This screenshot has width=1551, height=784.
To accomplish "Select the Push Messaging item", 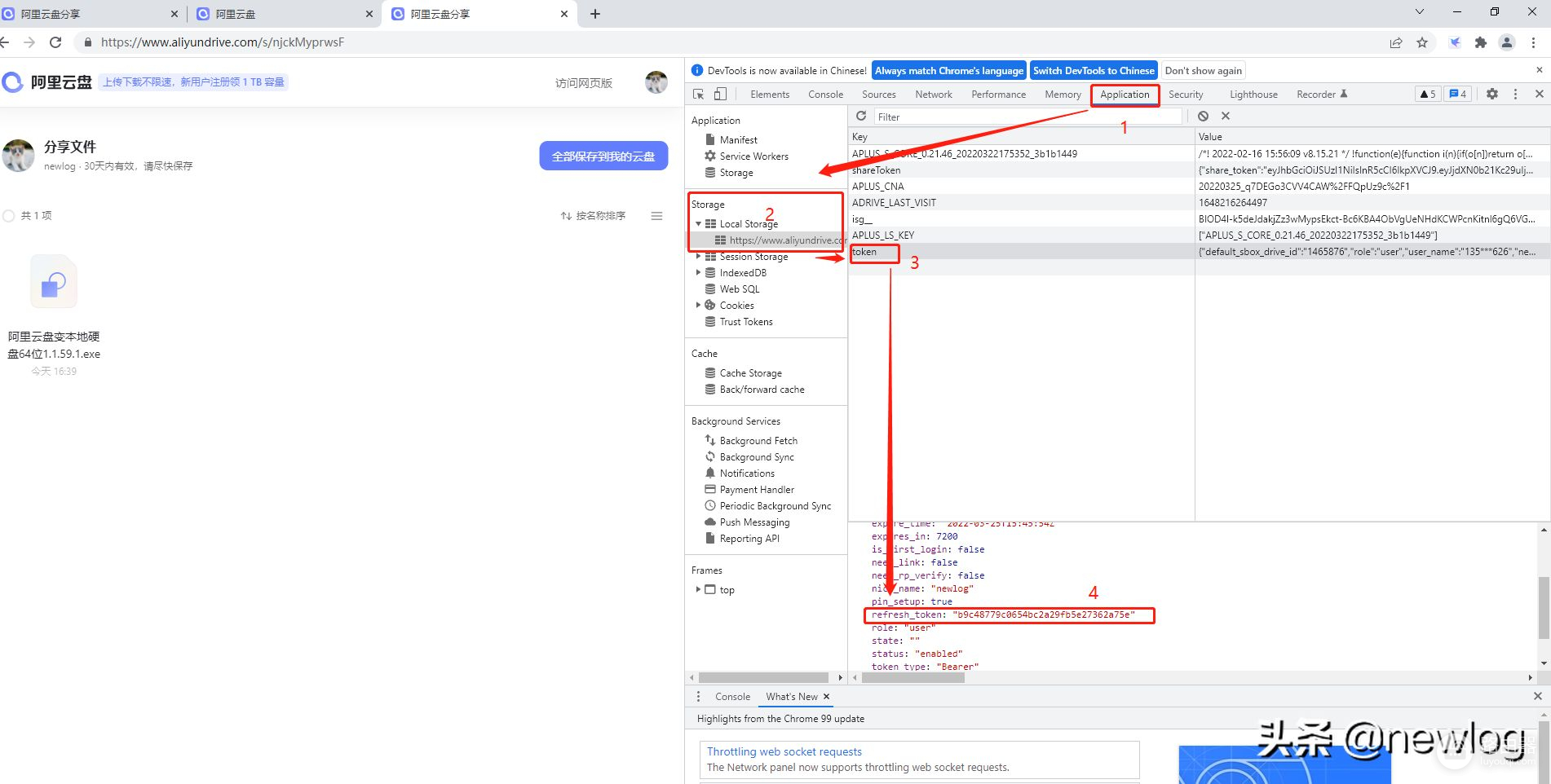I will (754, 522).
